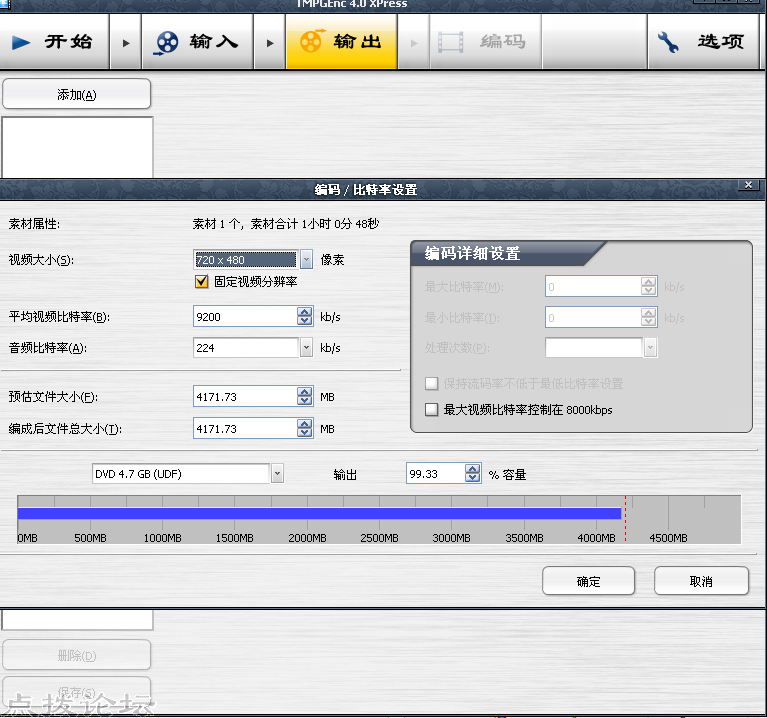This screenshot has width=767, height=718.
Task: Open the 处理次数(P) dropdown
Action: pos(650,348)
